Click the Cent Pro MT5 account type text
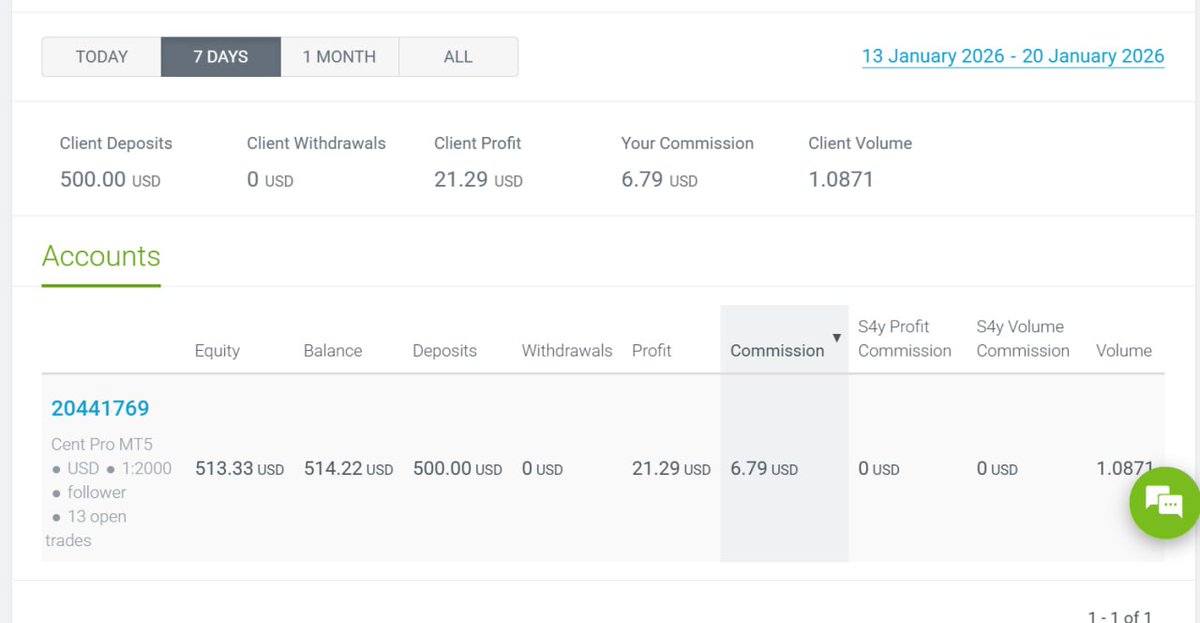The height and width of the screenshot is (623, 1200). click(102, 444)
